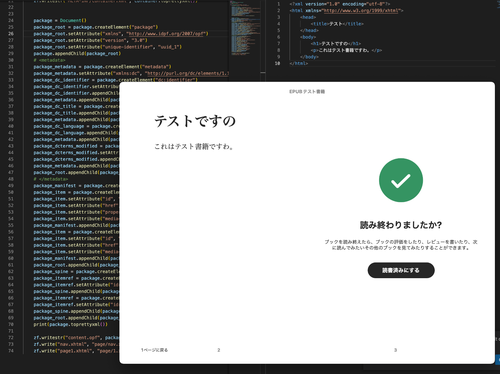
Task: Click the 1ページに戻る link
Action: pos(154,350)
